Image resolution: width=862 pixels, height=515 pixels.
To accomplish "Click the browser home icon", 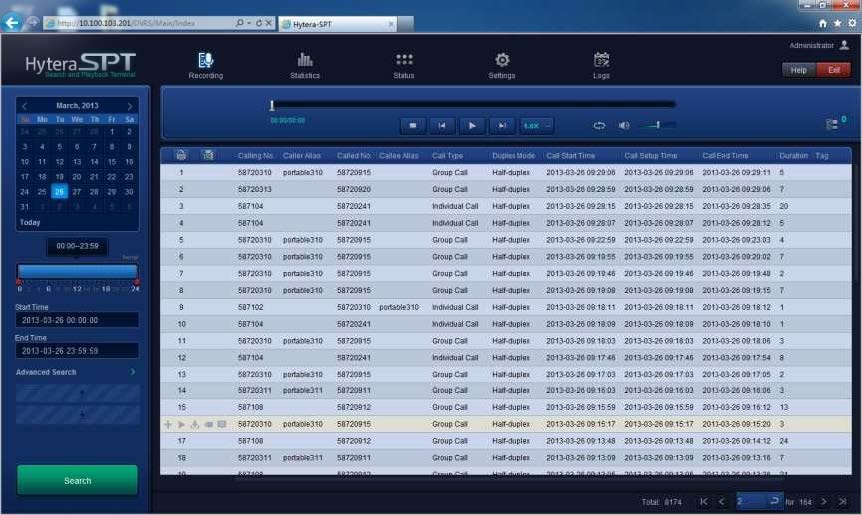I will point(822,23).
